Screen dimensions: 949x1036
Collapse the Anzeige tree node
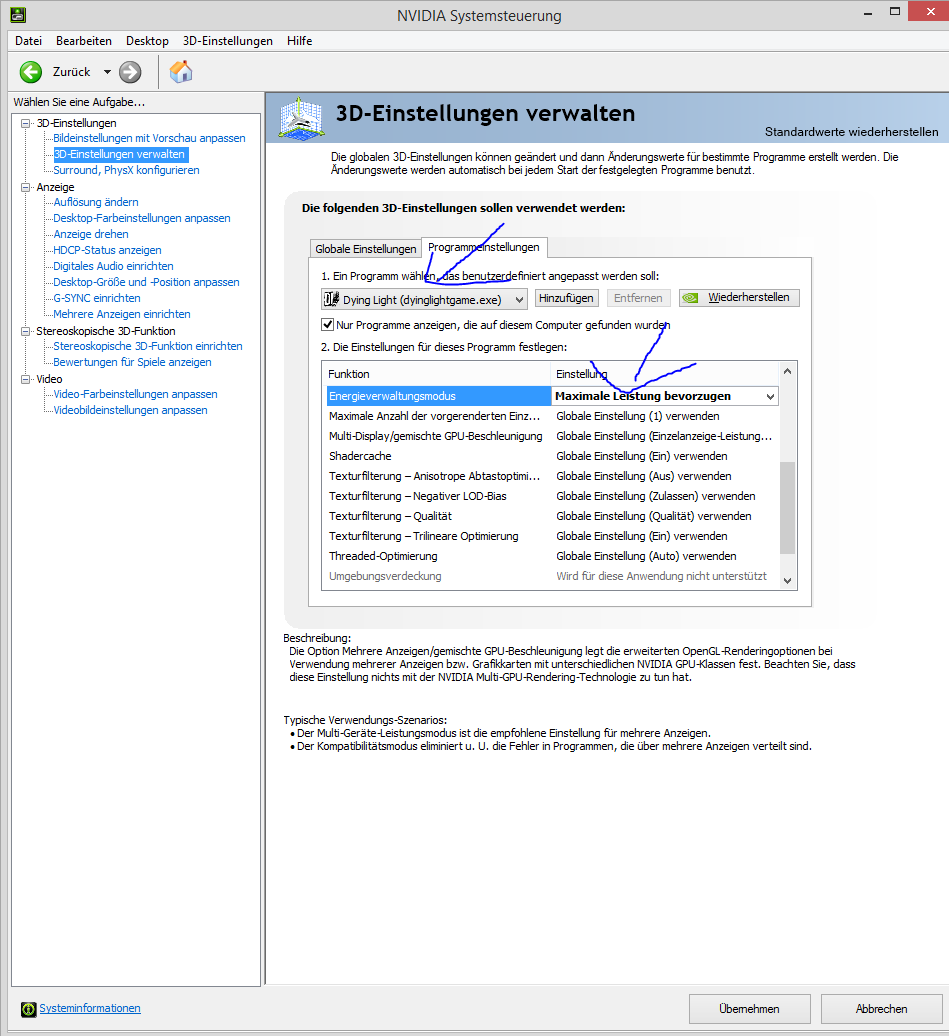(x=26, y=187)
